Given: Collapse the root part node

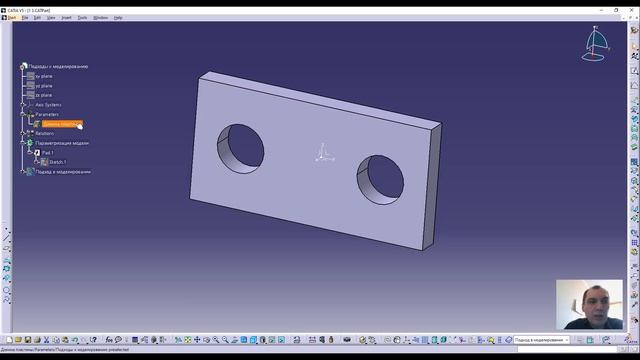Looking at the screenshot, I should (23, 67).
